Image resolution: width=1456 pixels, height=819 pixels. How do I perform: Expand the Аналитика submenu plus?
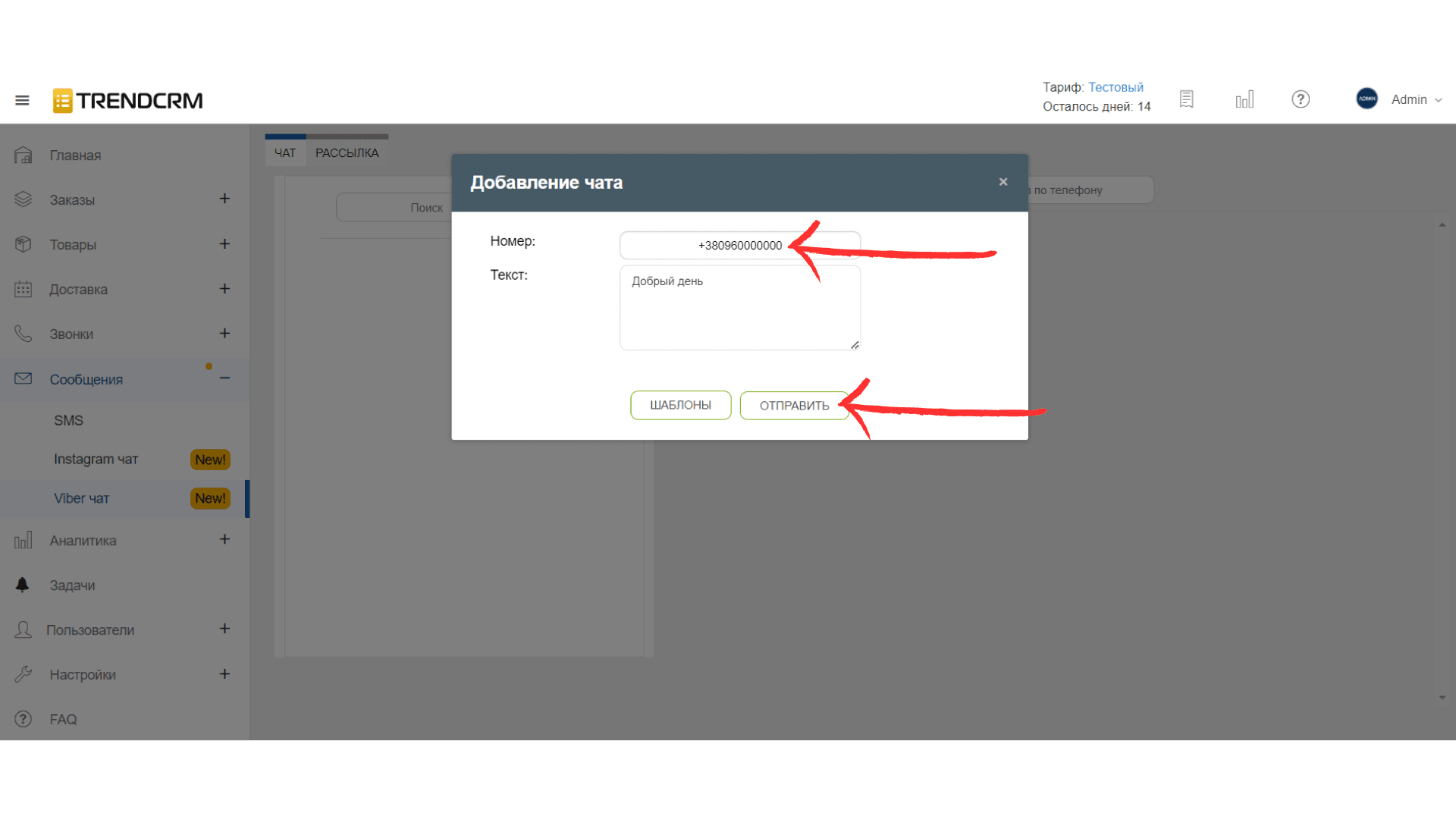coord(224,539)
